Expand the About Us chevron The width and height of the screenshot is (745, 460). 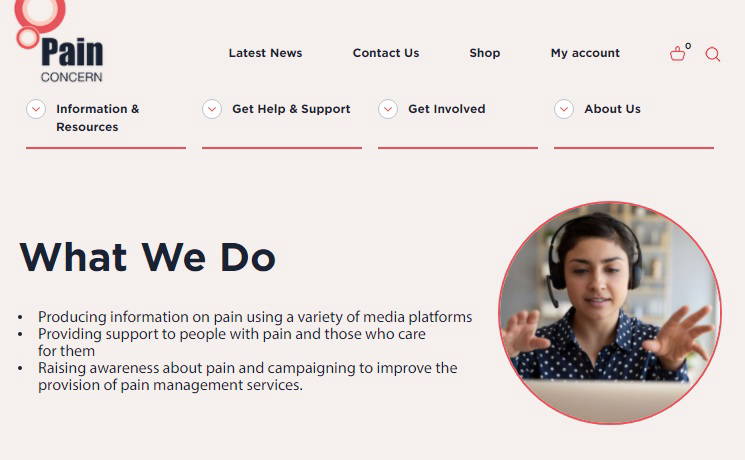(564, 109)
